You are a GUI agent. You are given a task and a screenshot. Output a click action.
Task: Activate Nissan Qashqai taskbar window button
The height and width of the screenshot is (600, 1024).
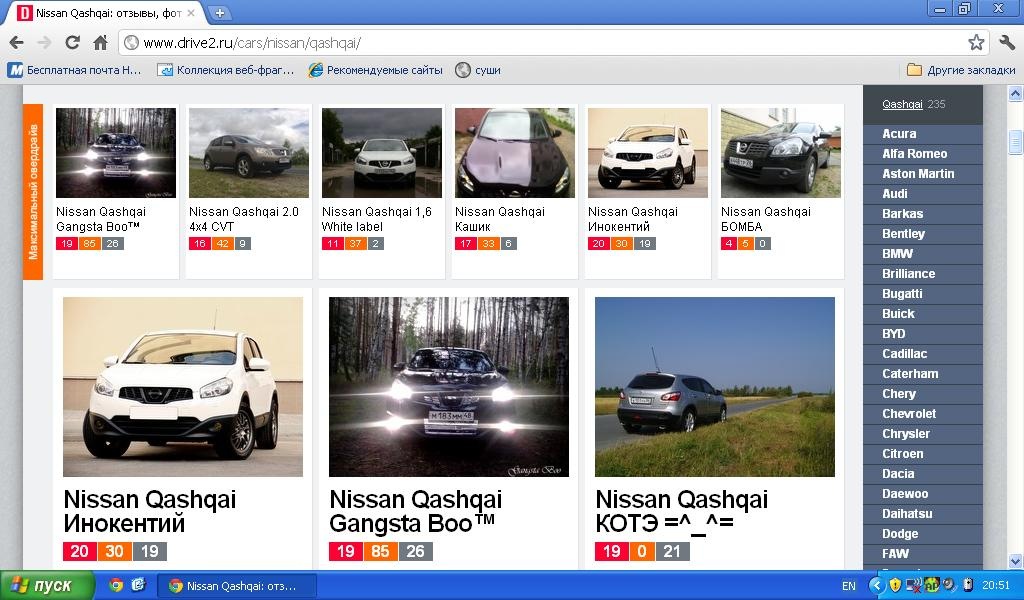click(x=237, y=586)
